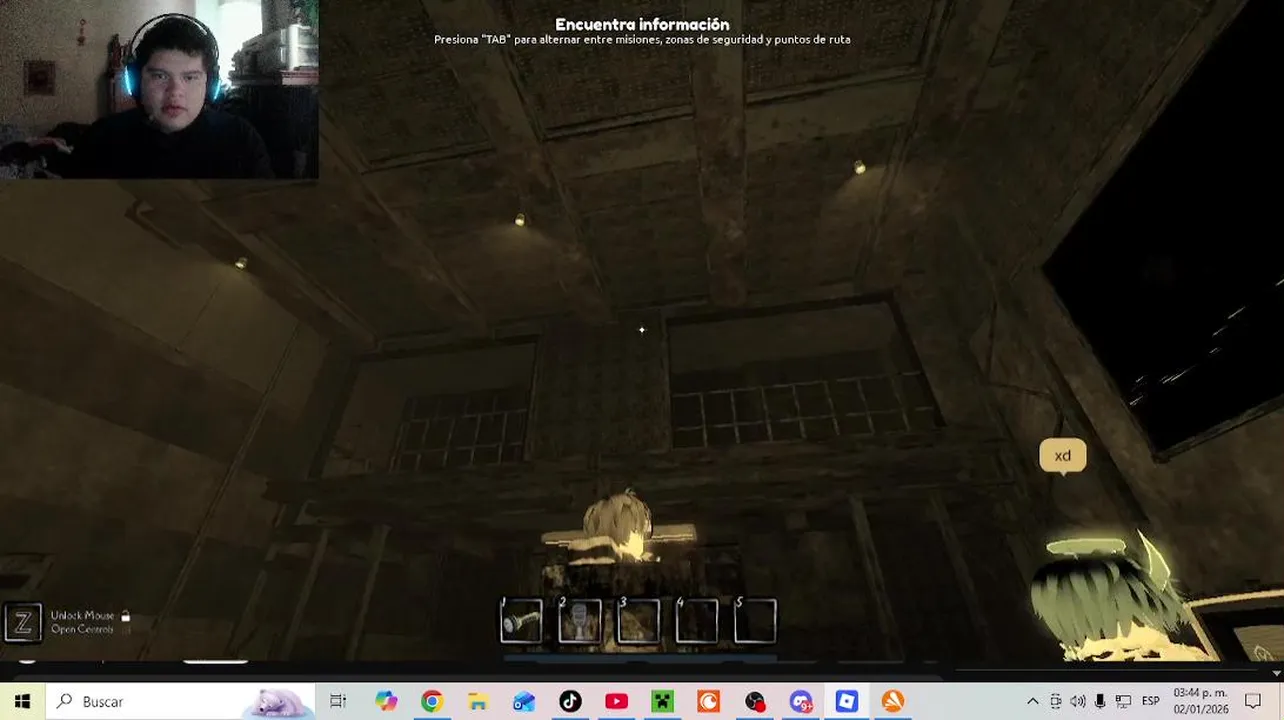Open Minecraft from the taskbar
Image resolution: width=1284 pixels, height=720 pixels.
(x=662, y=701)
